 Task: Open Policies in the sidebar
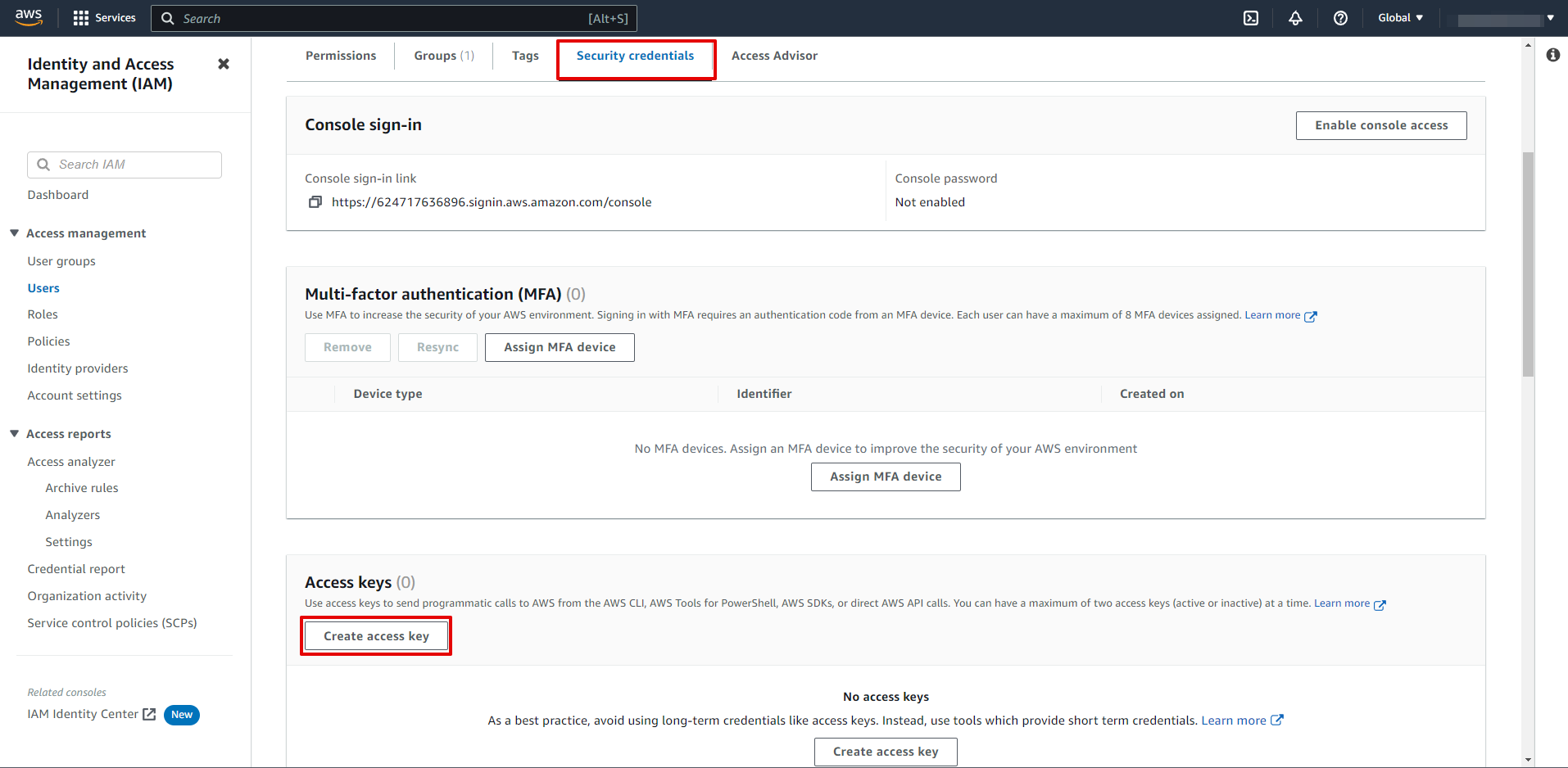48,341
